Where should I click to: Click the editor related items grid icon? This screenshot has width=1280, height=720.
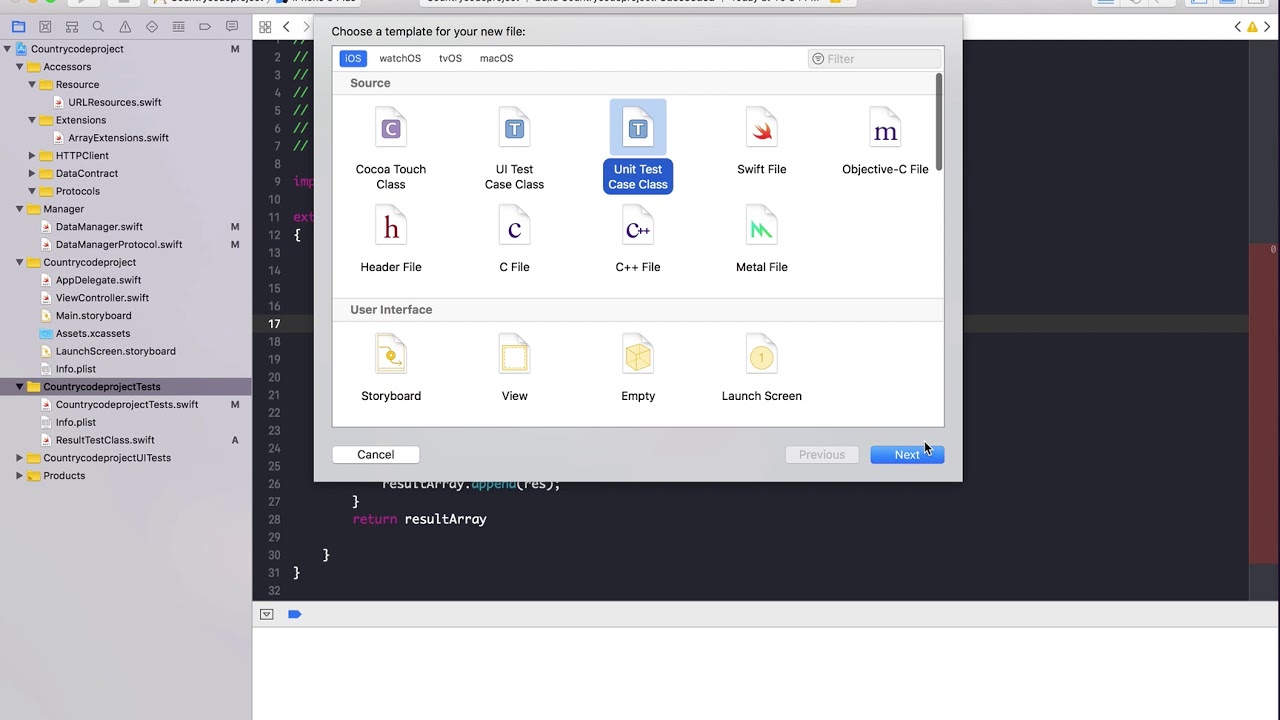click(265, 27)
